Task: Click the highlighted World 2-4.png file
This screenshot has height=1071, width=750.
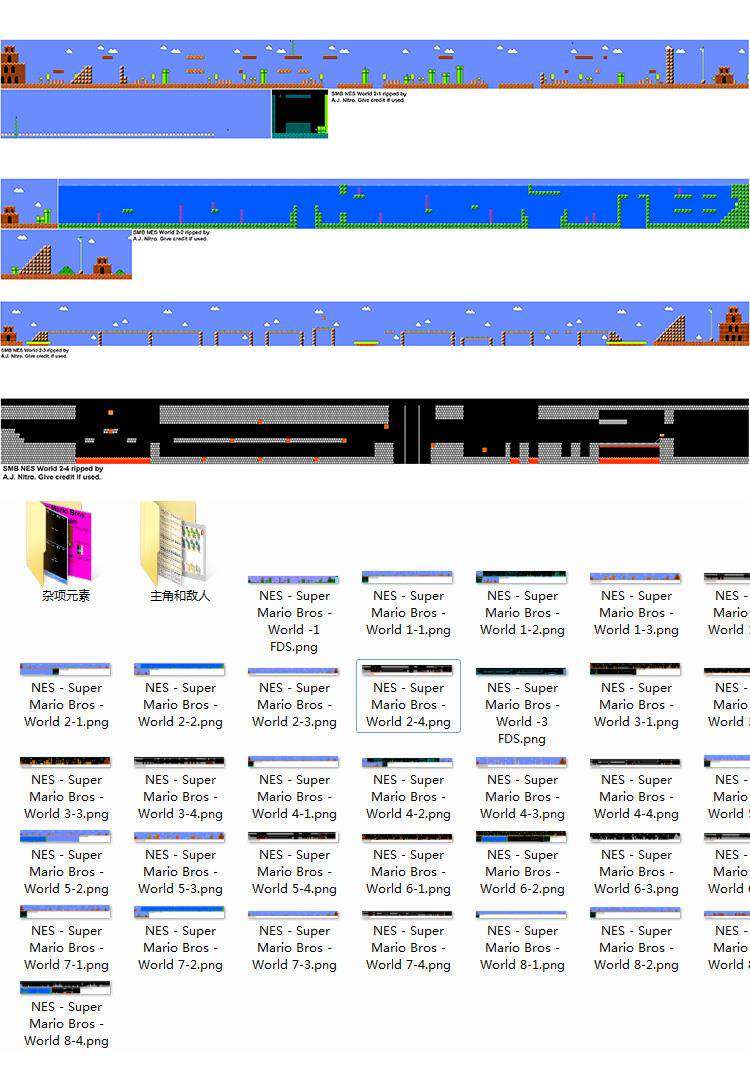Action: [x=408, y=696]
